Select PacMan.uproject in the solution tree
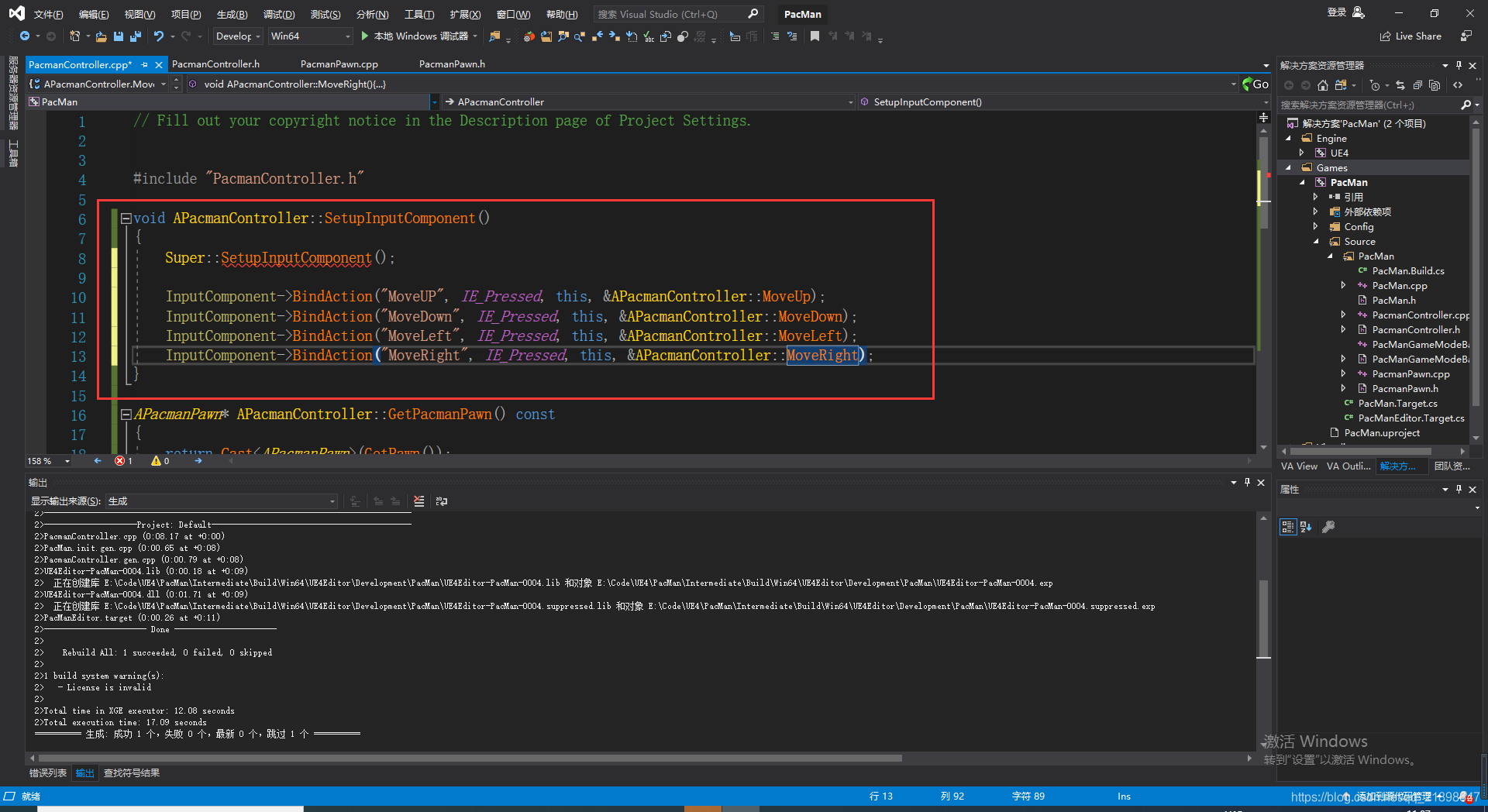 1382,433
